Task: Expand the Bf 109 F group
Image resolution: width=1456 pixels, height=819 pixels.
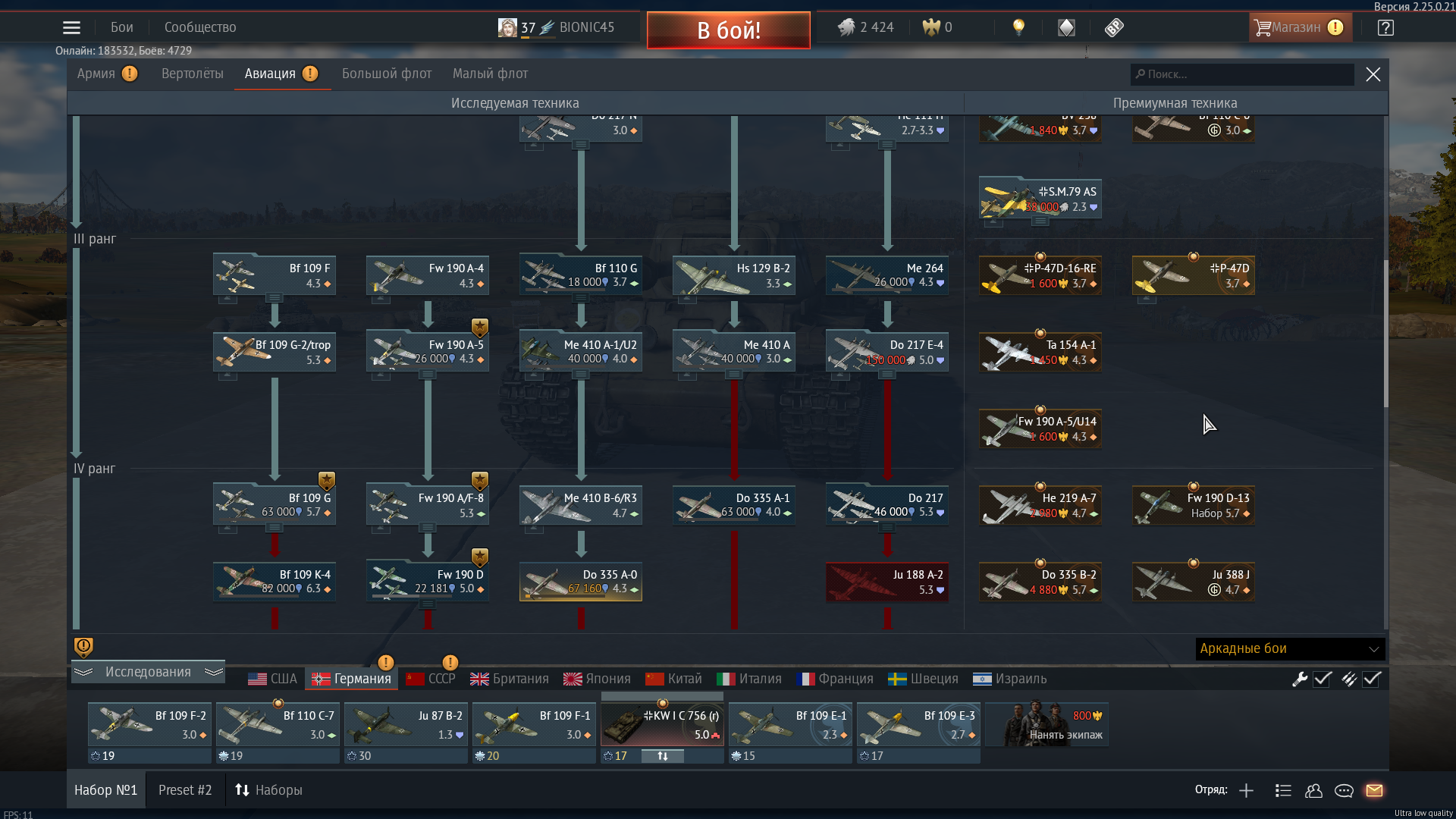Action: 275,298
